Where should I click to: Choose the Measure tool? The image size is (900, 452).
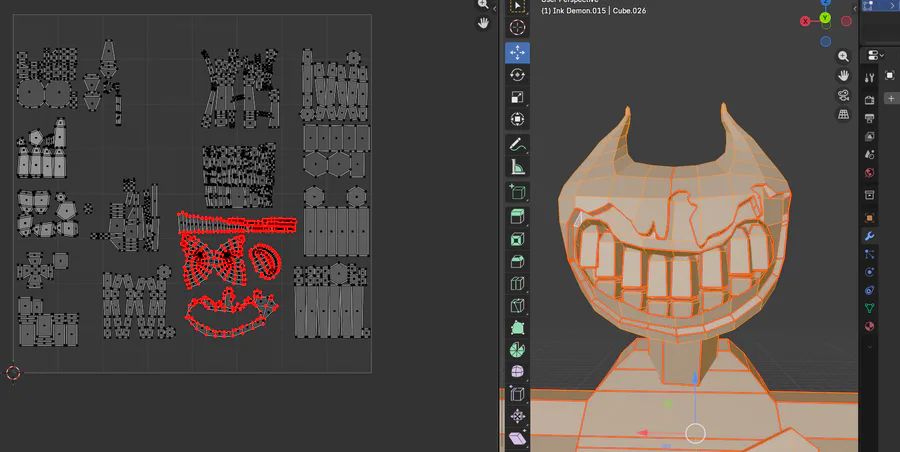[517, 167]
